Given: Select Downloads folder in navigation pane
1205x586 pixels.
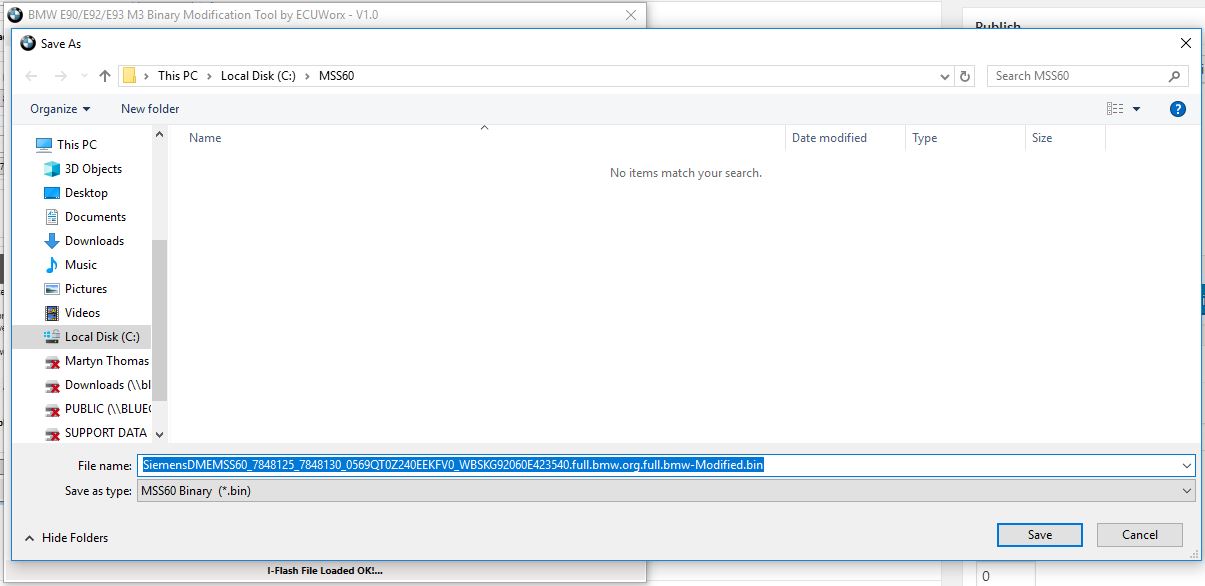Looking at the screenshot, I should (x=94, y=241).
